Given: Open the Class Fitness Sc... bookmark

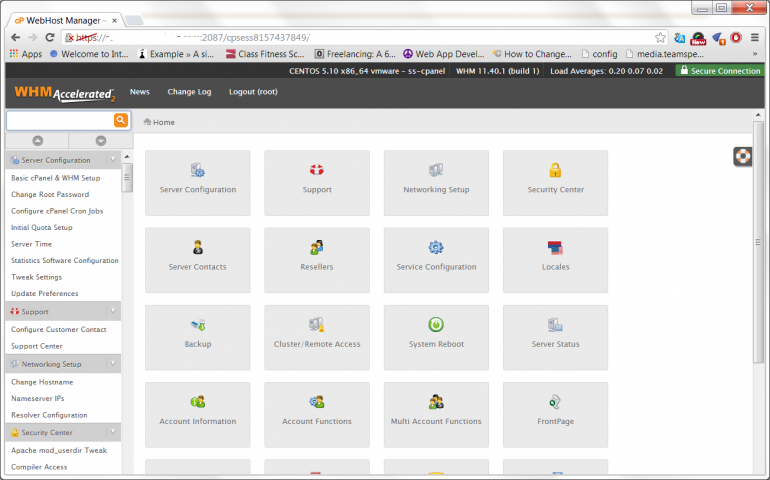Looking at the screenshot, I should pyautogui.click(x=265, y=54).
